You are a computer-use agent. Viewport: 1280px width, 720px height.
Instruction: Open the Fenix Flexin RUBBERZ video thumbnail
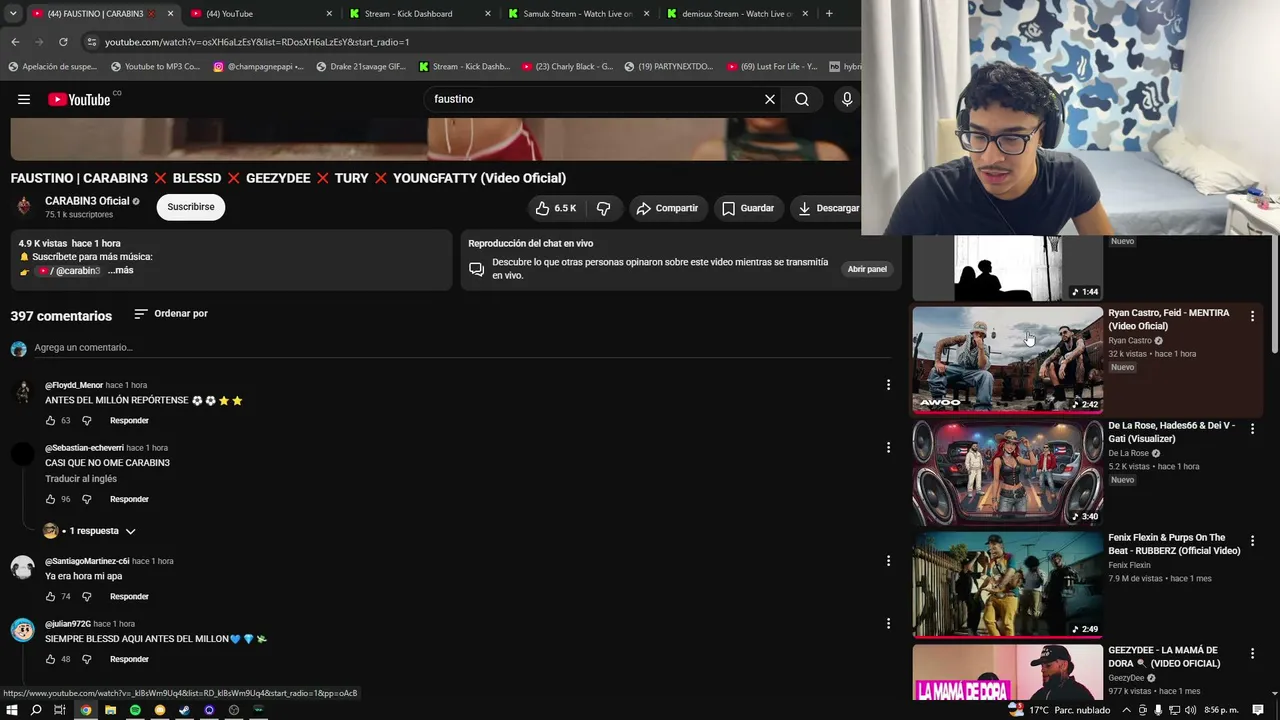[1008, 584]
